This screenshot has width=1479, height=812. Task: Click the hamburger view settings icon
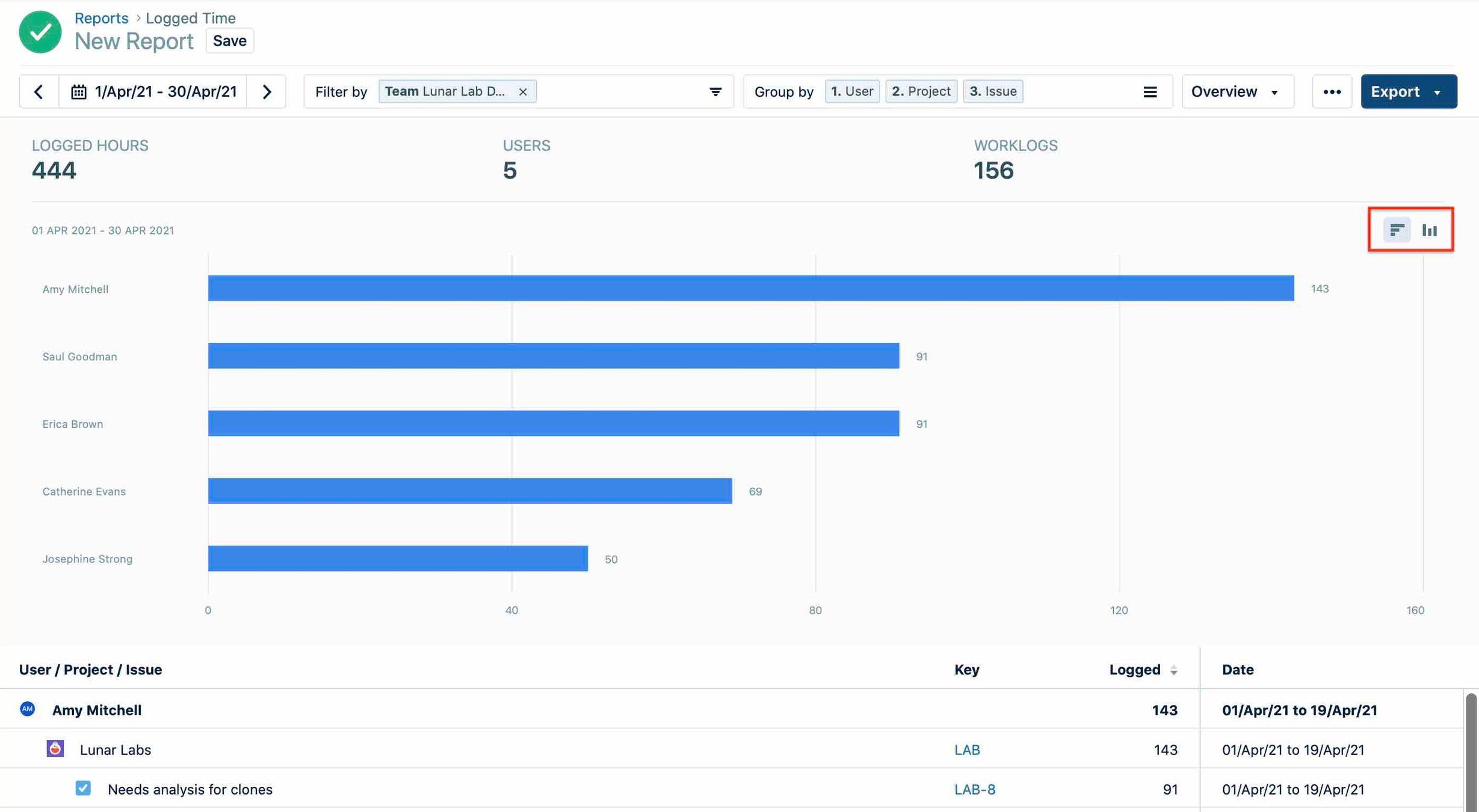(x=1150, y=91)
